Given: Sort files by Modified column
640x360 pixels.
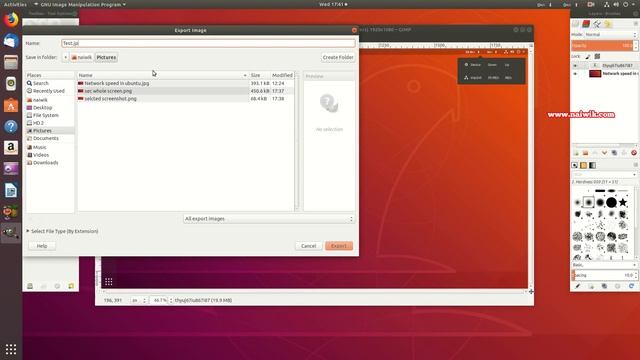Looking at the screenshot, I should click(282, 75).
